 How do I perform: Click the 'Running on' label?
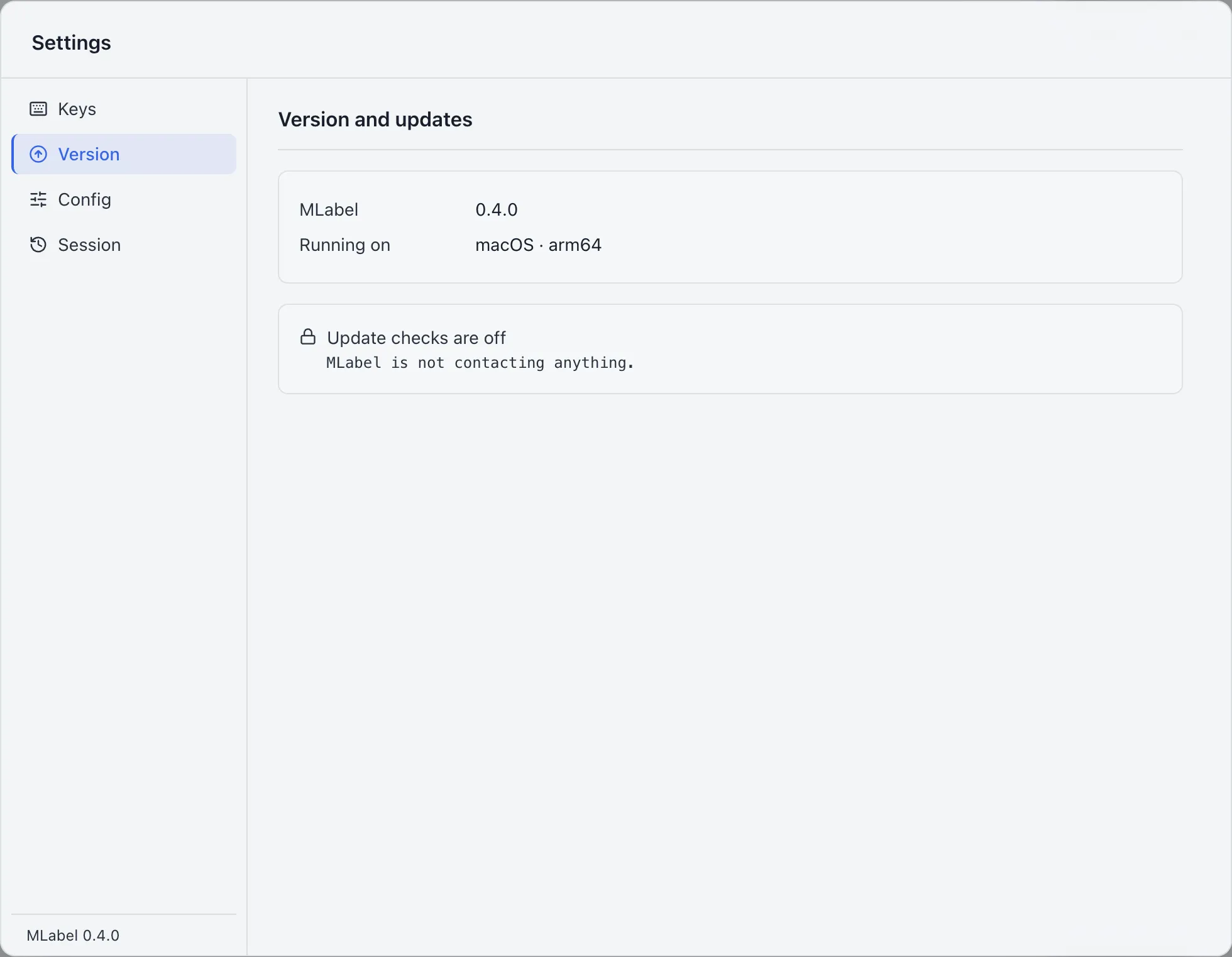pos(344,245)
